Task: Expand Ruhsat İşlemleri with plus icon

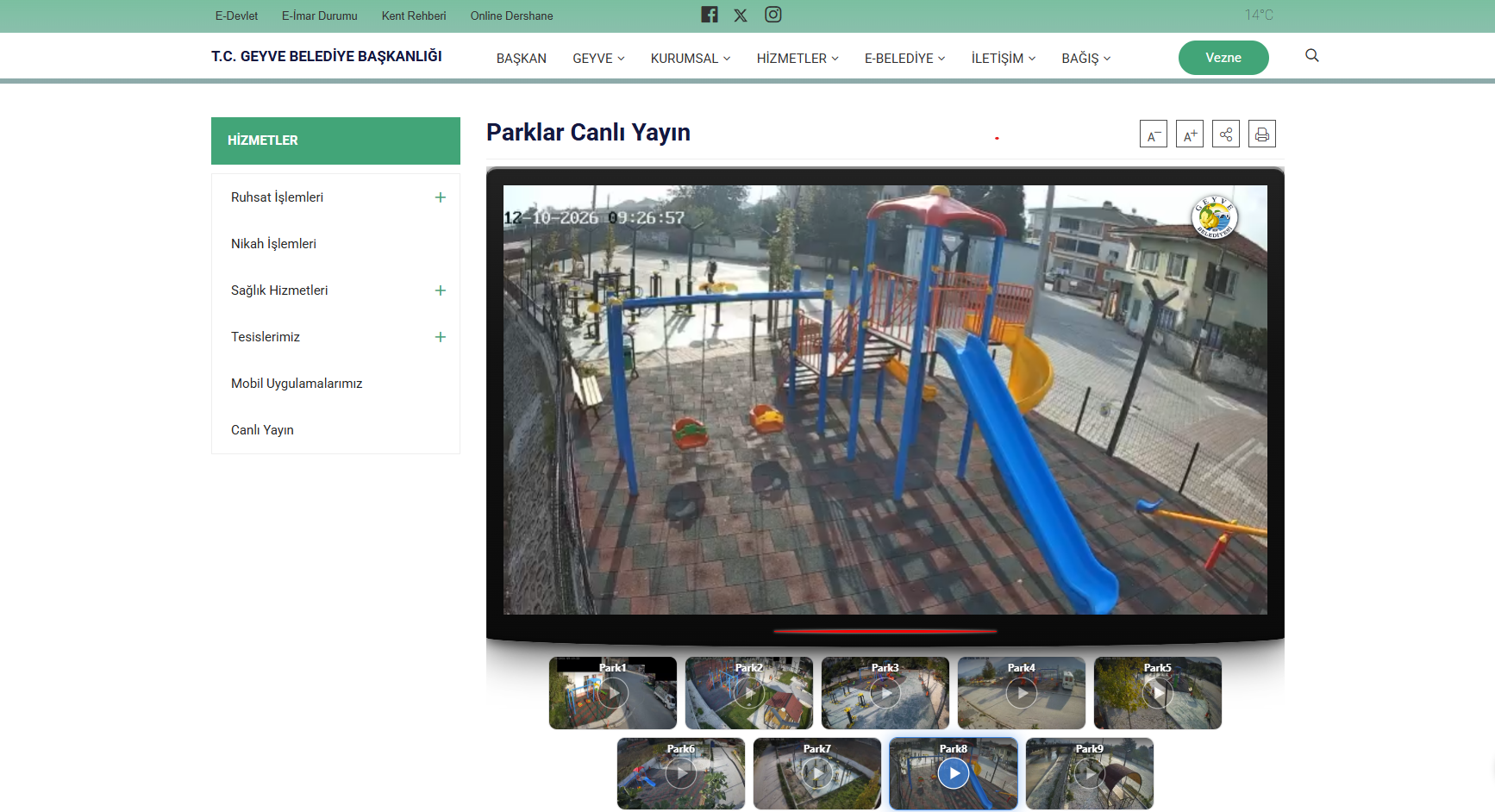Action: tap(441, 197)
